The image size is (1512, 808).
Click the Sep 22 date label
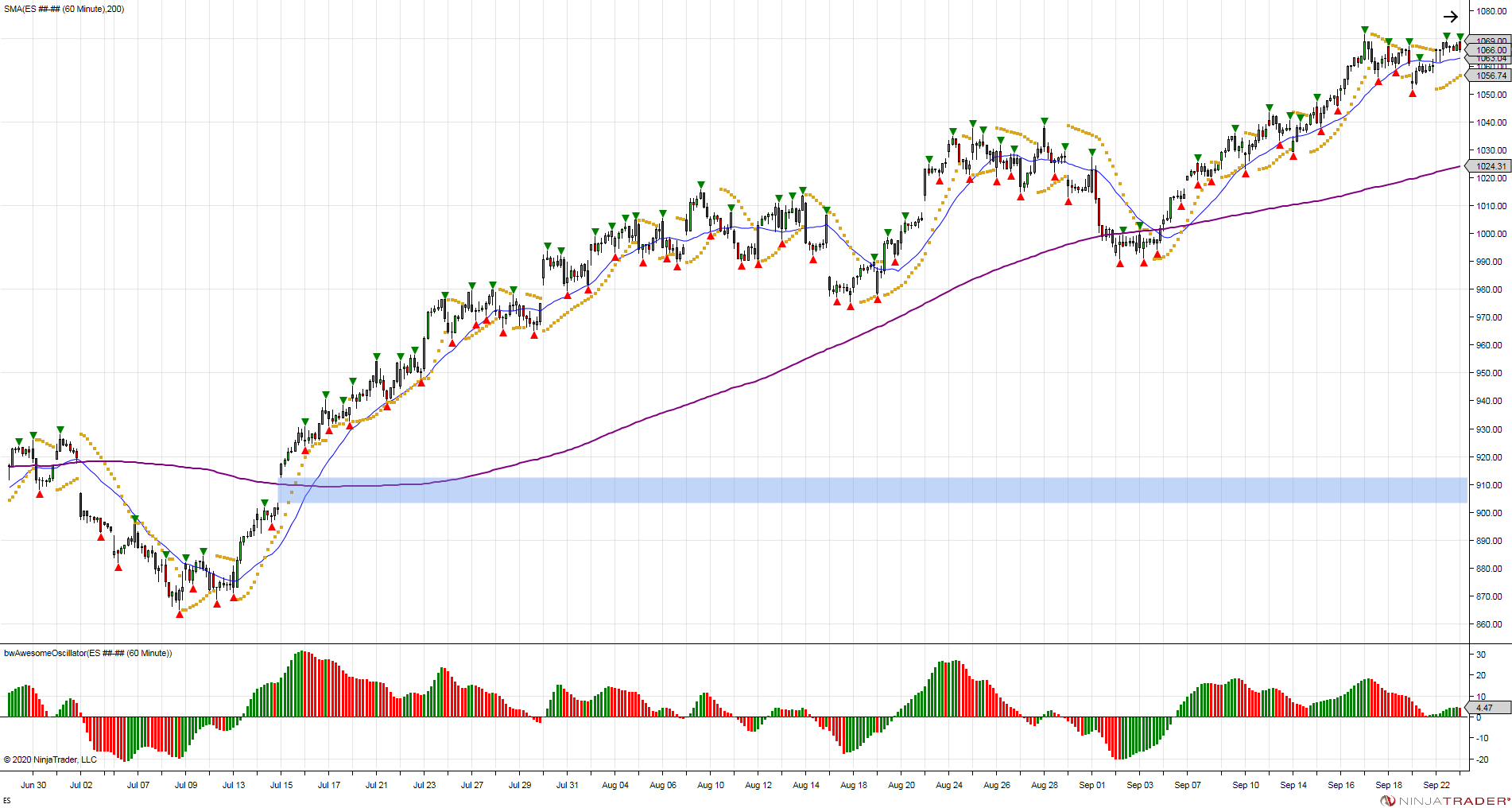pyautogui.click(x=1436, y=785)
